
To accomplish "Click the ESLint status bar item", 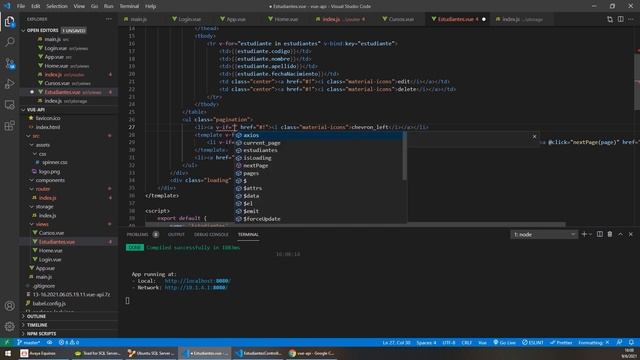I will click(533, 342).
